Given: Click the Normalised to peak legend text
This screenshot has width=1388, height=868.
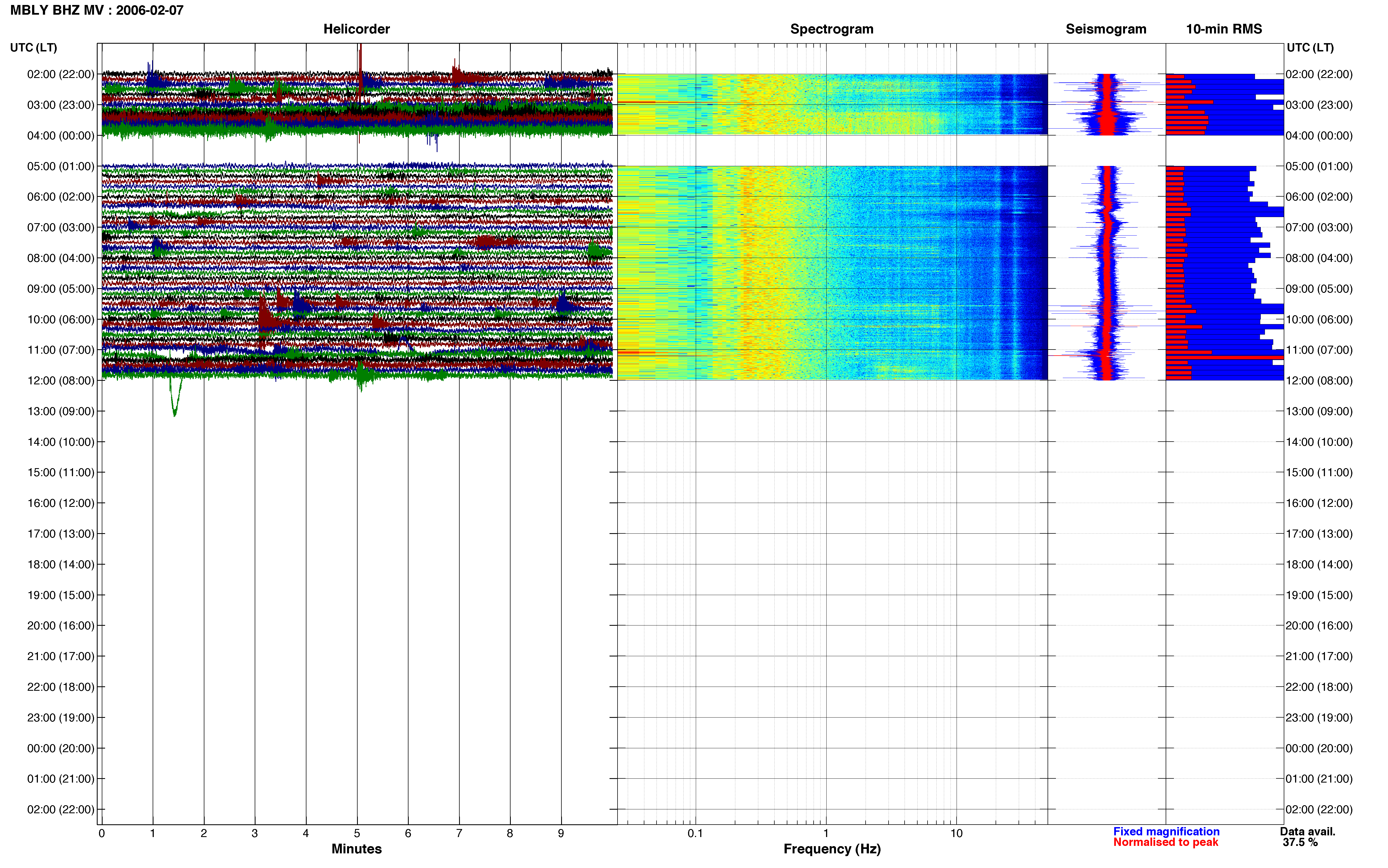Looking at the screenshot, I should pos(1165,842).
